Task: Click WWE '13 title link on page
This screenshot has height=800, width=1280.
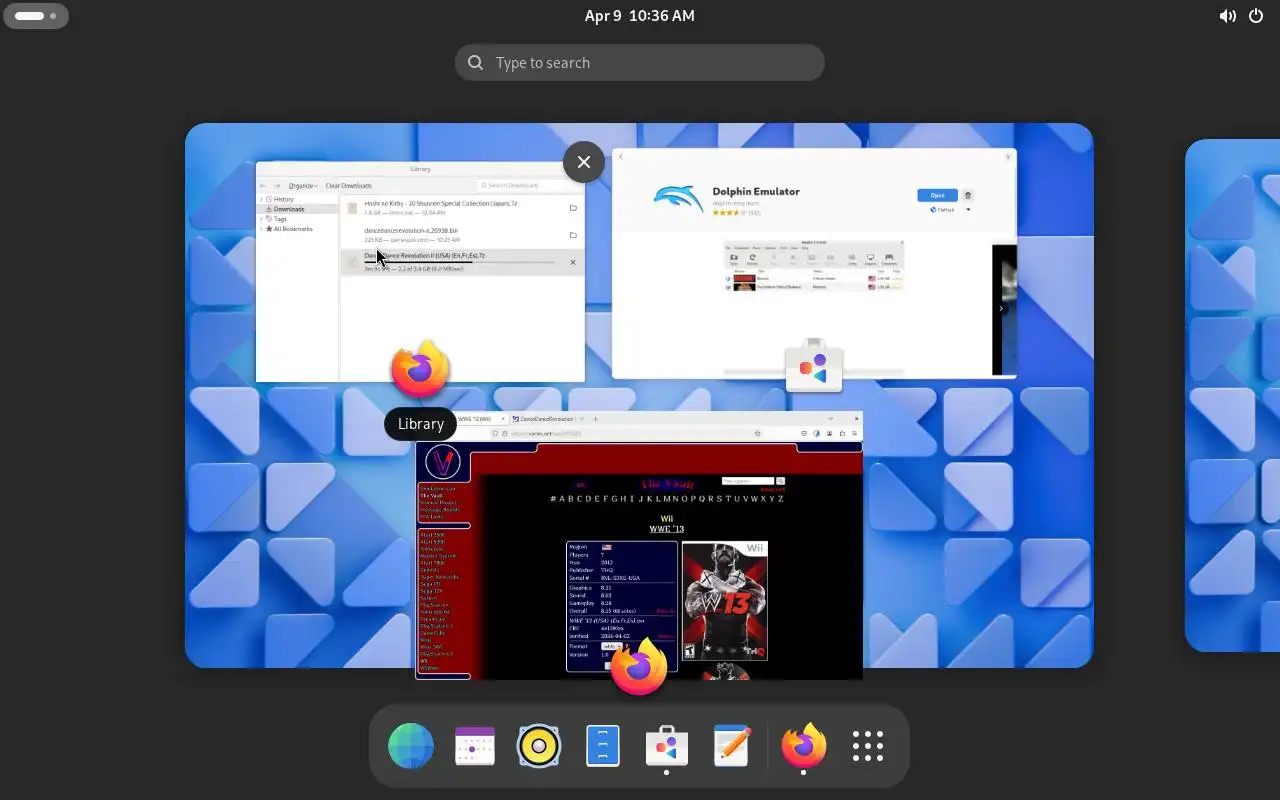Action: point(667,529)
